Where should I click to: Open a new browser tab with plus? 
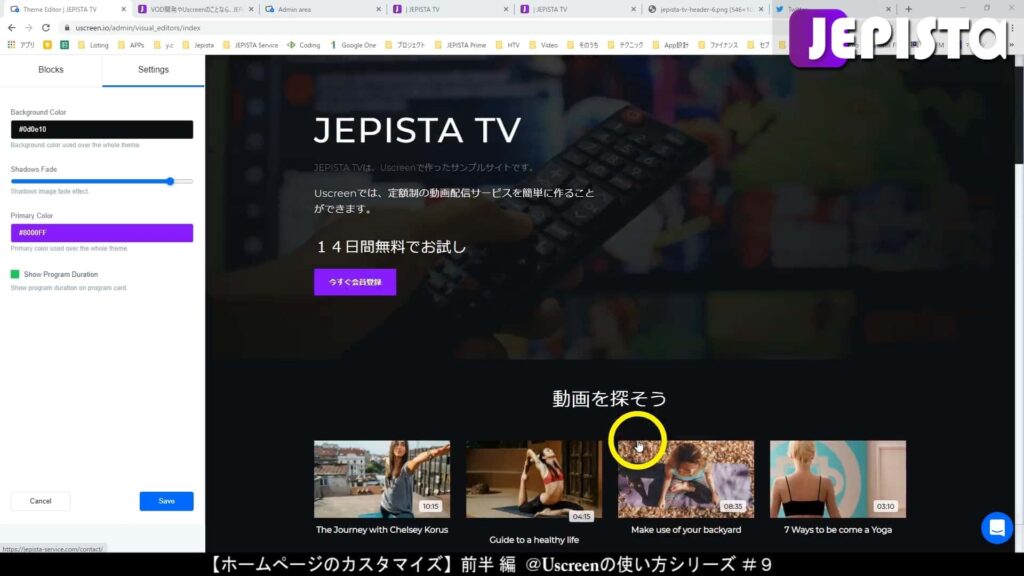coord(908,9)
